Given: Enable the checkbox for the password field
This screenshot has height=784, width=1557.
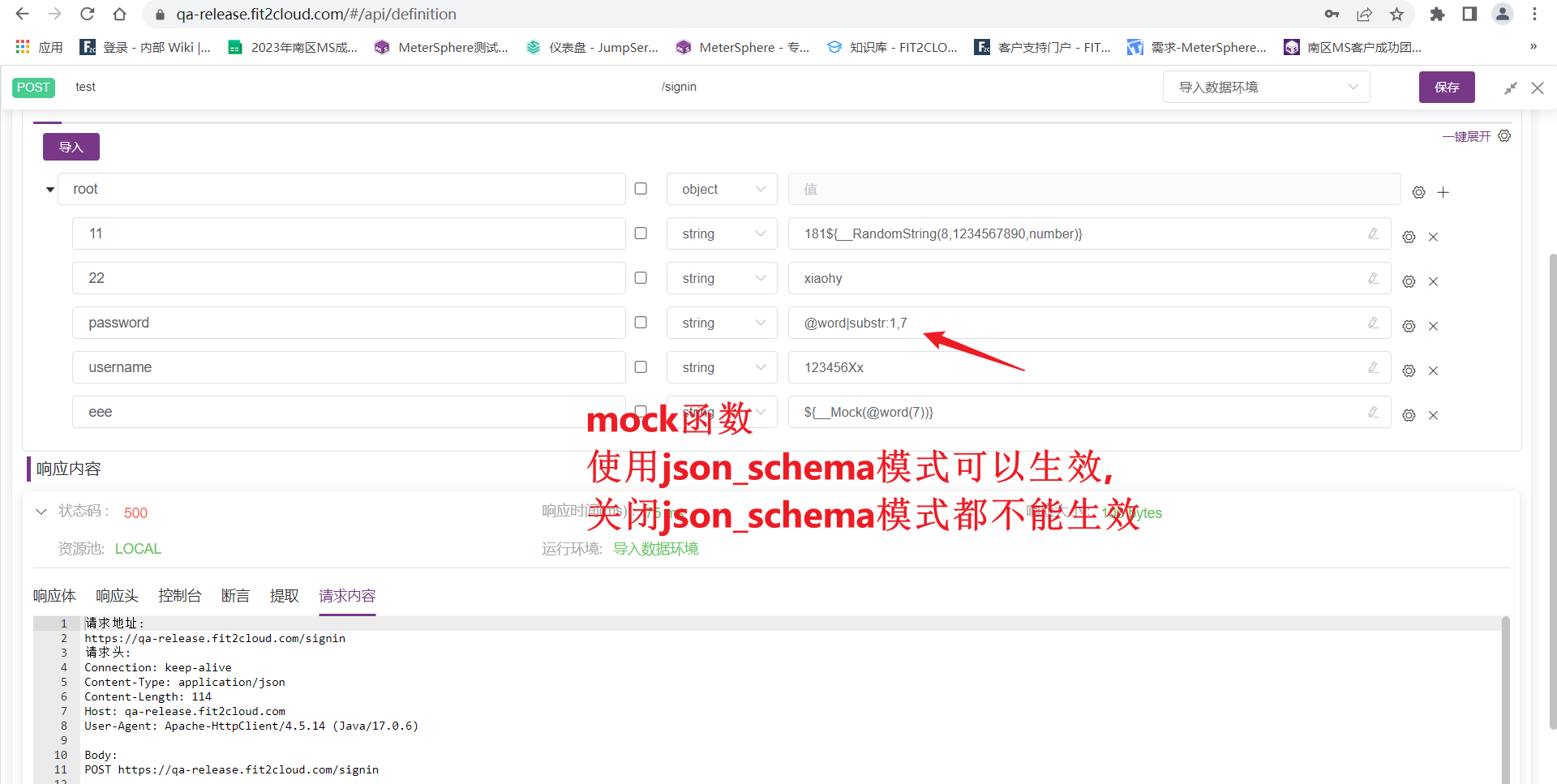Looking at the screenshot, I should [641, 323].
